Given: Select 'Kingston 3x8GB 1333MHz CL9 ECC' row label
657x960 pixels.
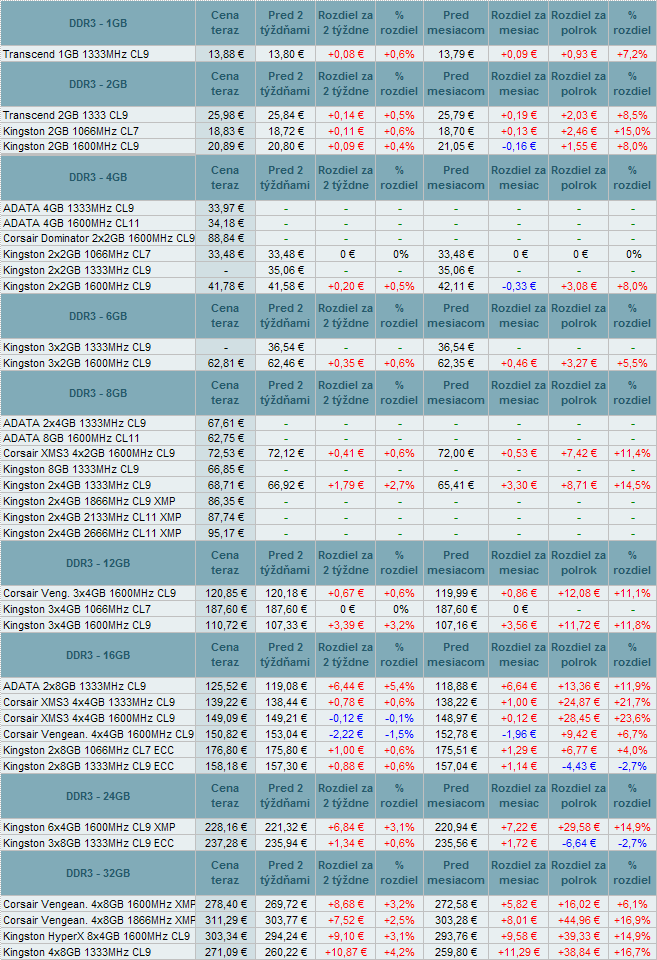Looking at the screenshot, I should [88, 843].
